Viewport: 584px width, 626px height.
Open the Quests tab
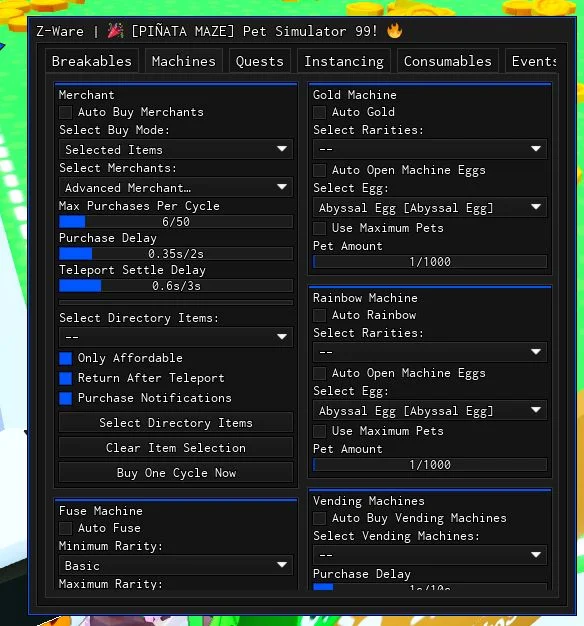pyautogui.click(x=259, y=61)
